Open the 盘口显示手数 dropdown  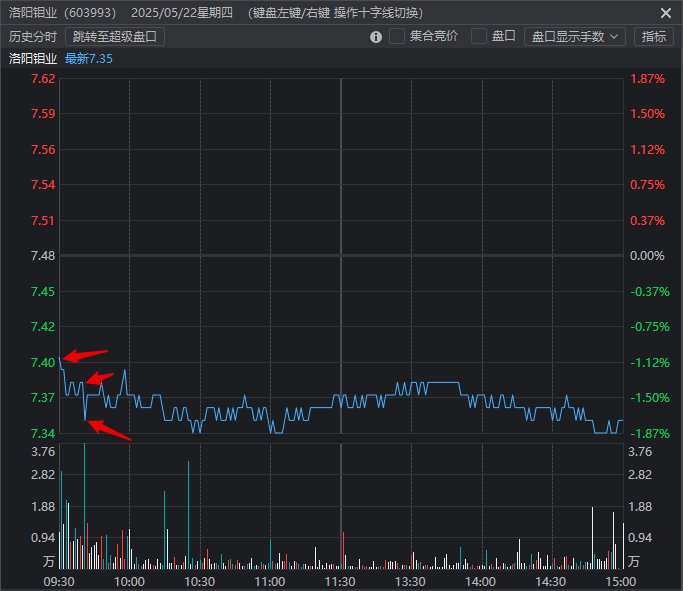click(574, 37)
